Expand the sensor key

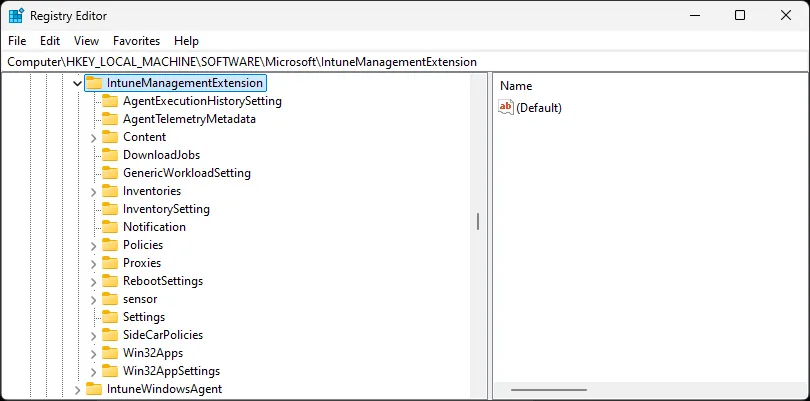pos(94,300)
